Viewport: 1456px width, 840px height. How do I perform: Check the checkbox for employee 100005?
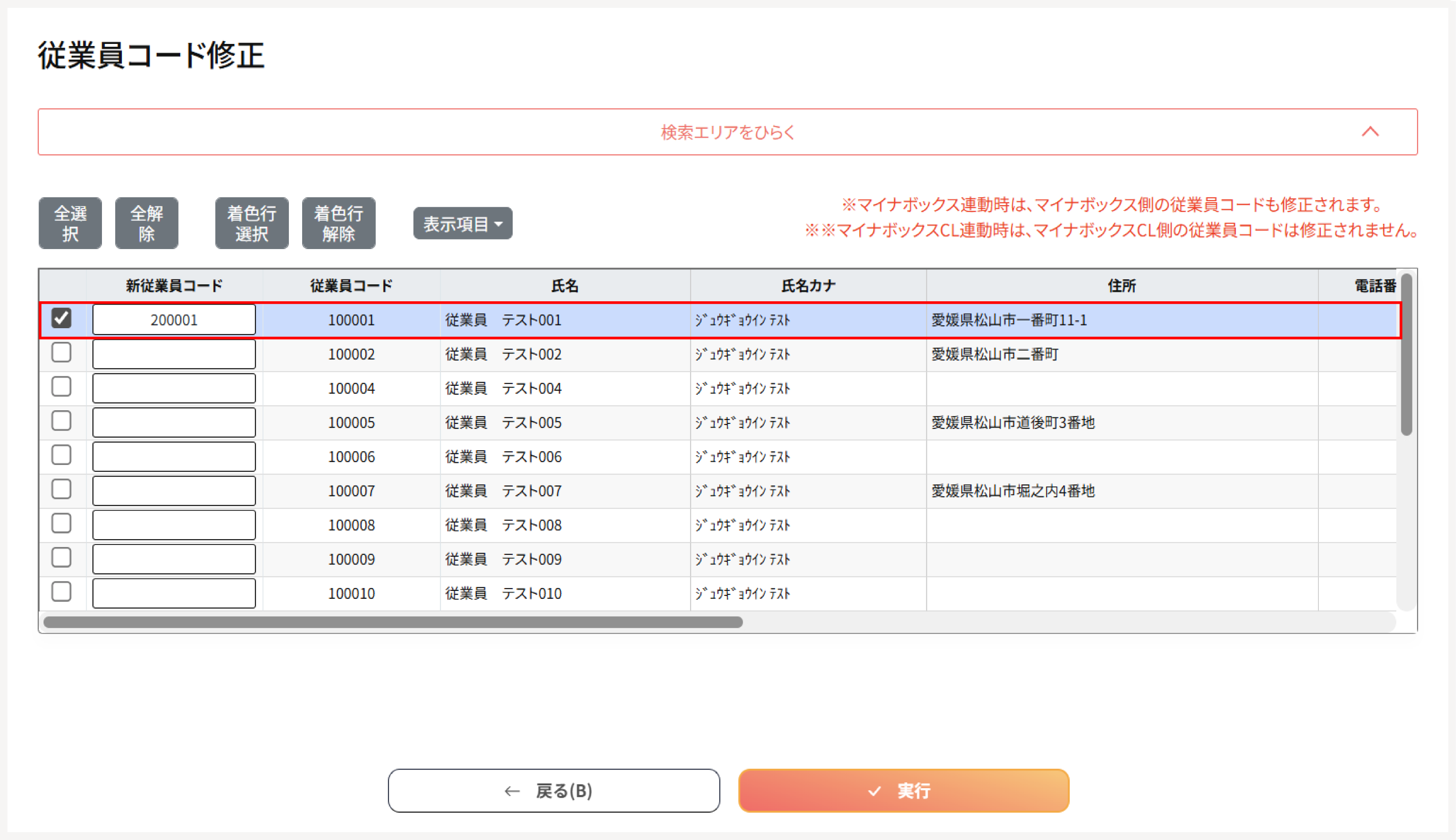(62, 421)
